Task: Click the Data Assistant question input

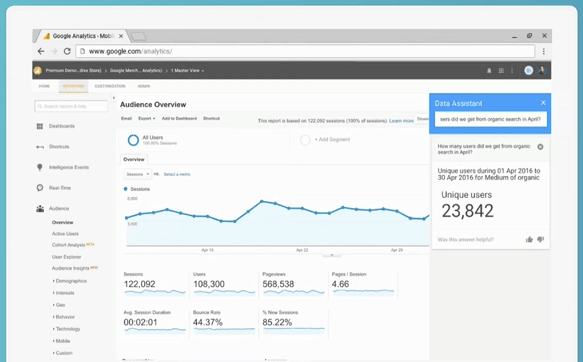Action: 490,119
